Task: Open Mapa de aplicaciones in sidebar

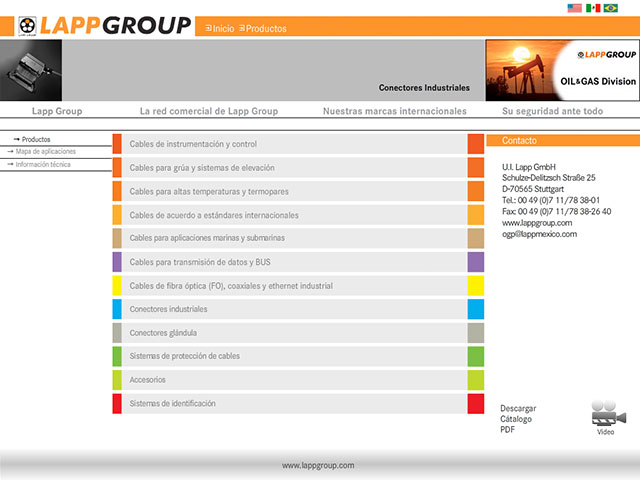Action: coord(42,151)
